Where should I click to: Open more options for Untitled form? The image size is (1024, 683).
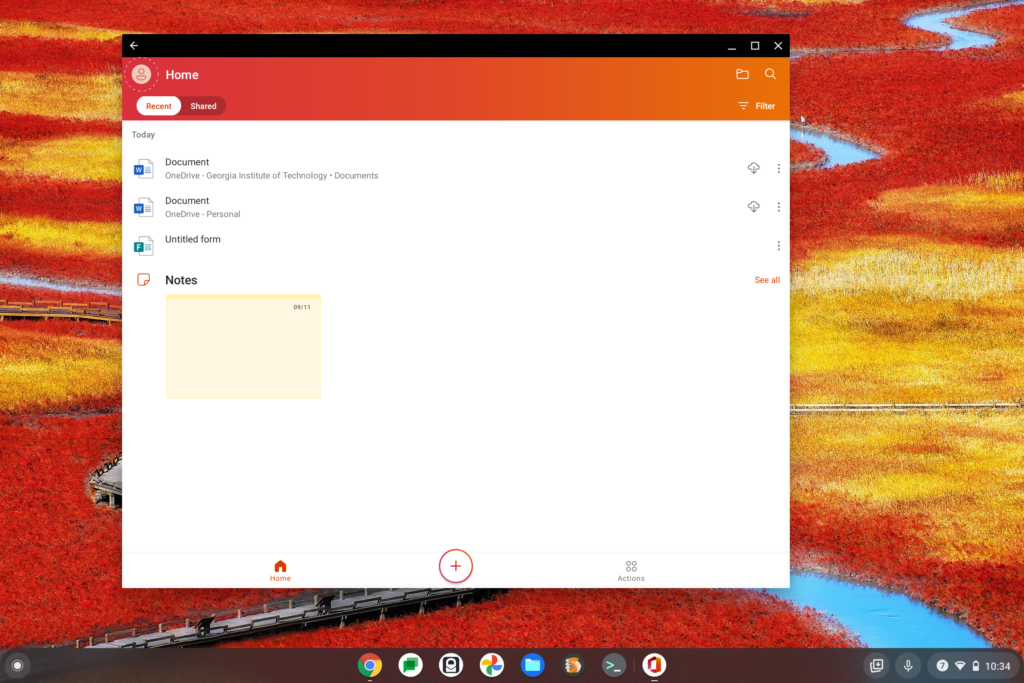[778, 246]
